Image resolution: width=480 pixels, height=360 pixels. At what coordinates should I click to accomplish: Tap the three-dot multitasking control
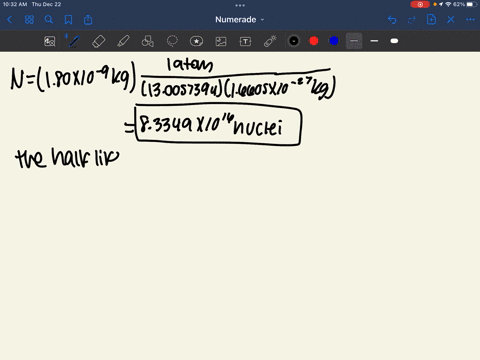point(240,5)
